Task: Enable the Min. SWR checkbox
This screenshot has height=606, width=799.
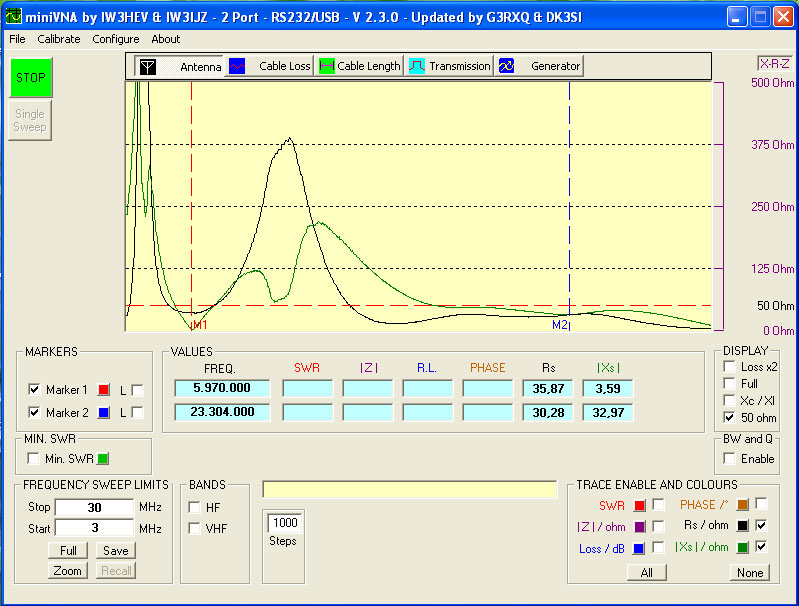Action: click(34, 459)
